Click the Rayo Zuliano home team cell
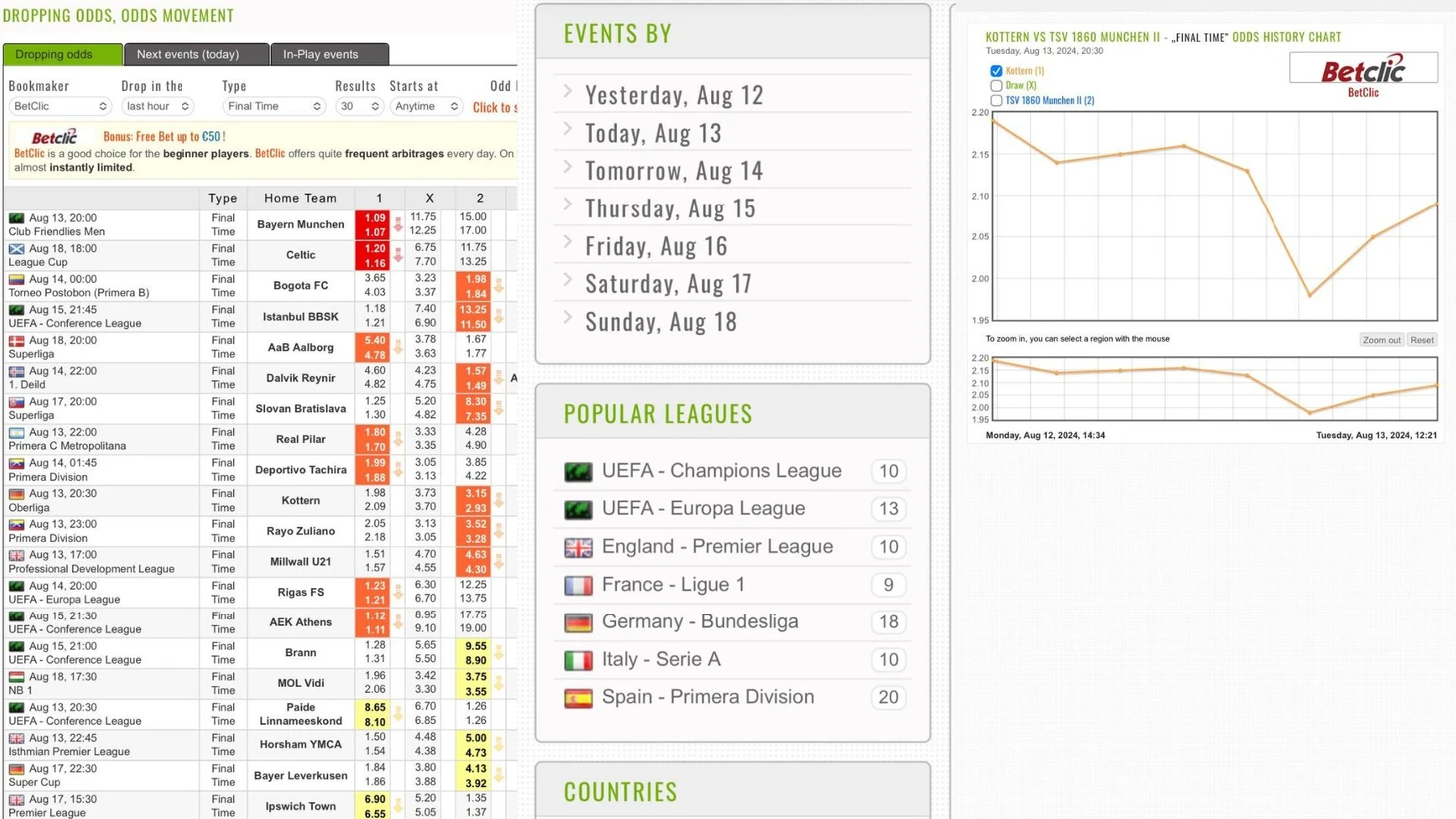This screenshot has width=1456, height=819. (300, 531)
